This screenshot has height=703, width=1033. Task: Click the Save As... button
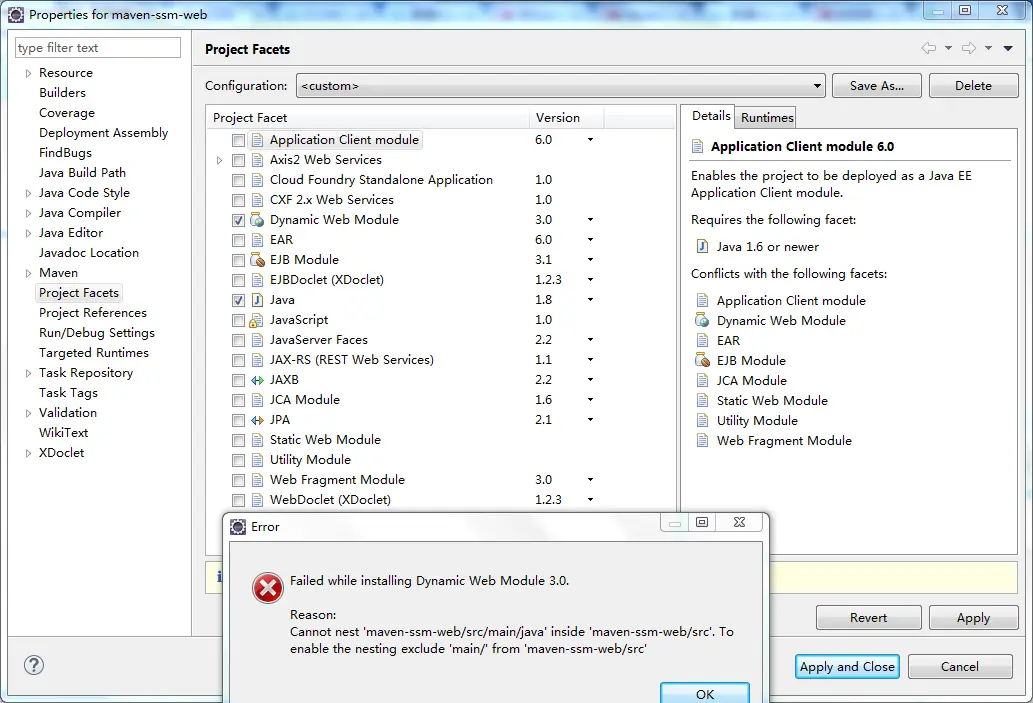click(x=877, y=86)
